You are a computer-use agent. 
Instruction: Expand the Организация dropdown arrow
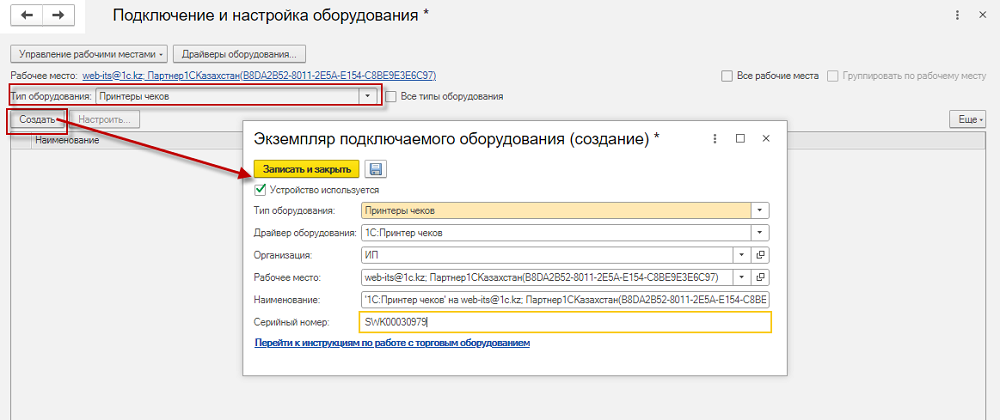coord(742,255)
